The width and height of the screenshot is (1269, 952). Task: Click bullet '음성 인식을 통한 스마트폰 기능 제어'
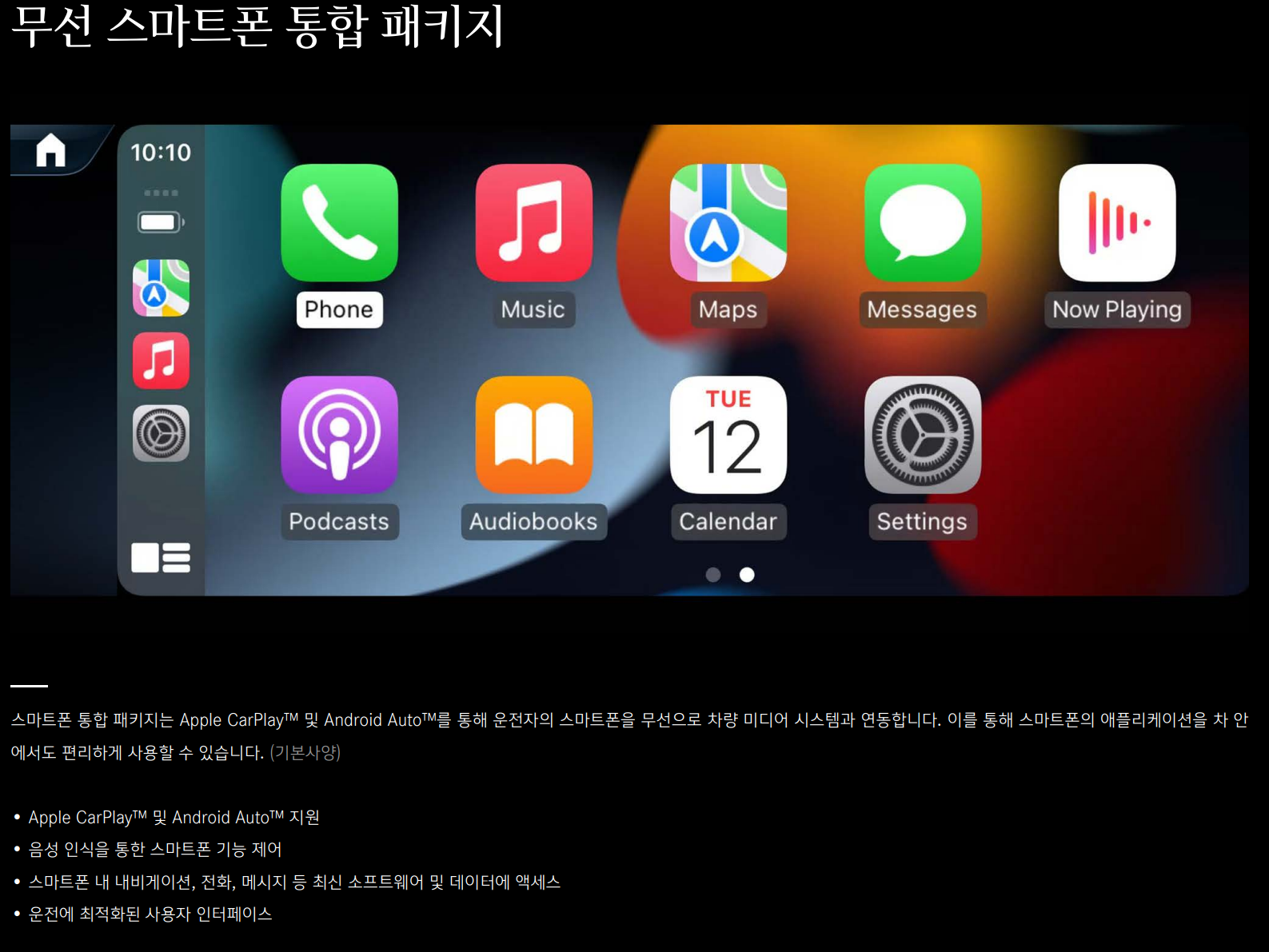[155, 849]
